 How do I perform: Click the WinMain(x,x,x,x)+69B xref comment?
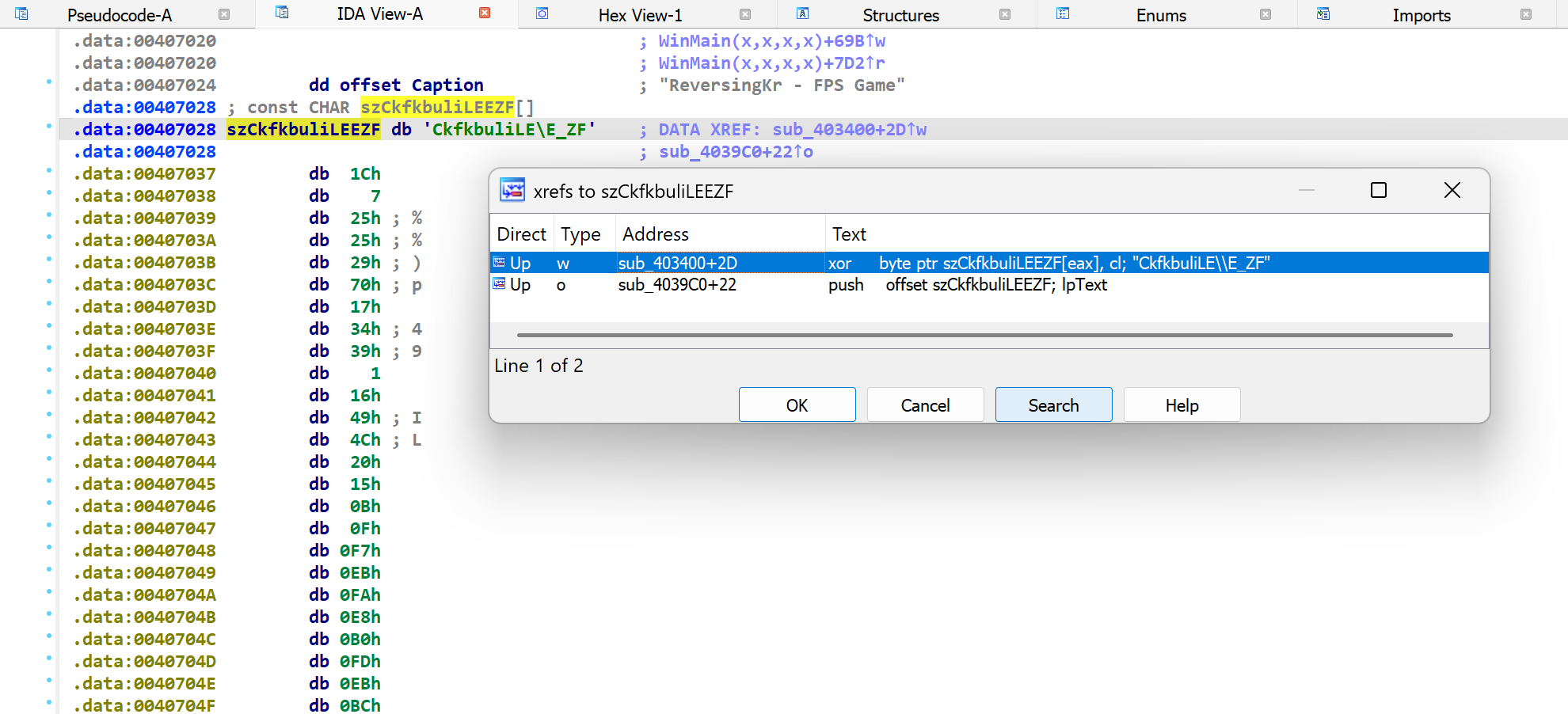coord(771,40)
